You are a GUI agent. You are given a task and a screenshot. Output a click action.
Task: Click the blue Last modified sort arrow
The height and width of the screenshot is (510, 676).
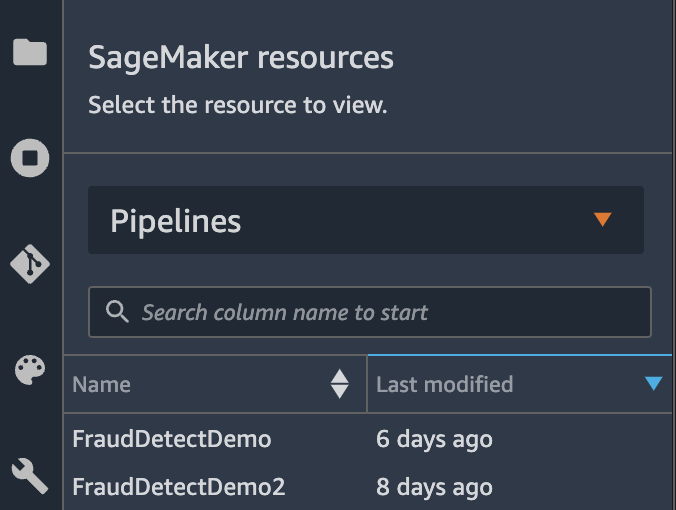pyautogui.click(x=654, y=383)
